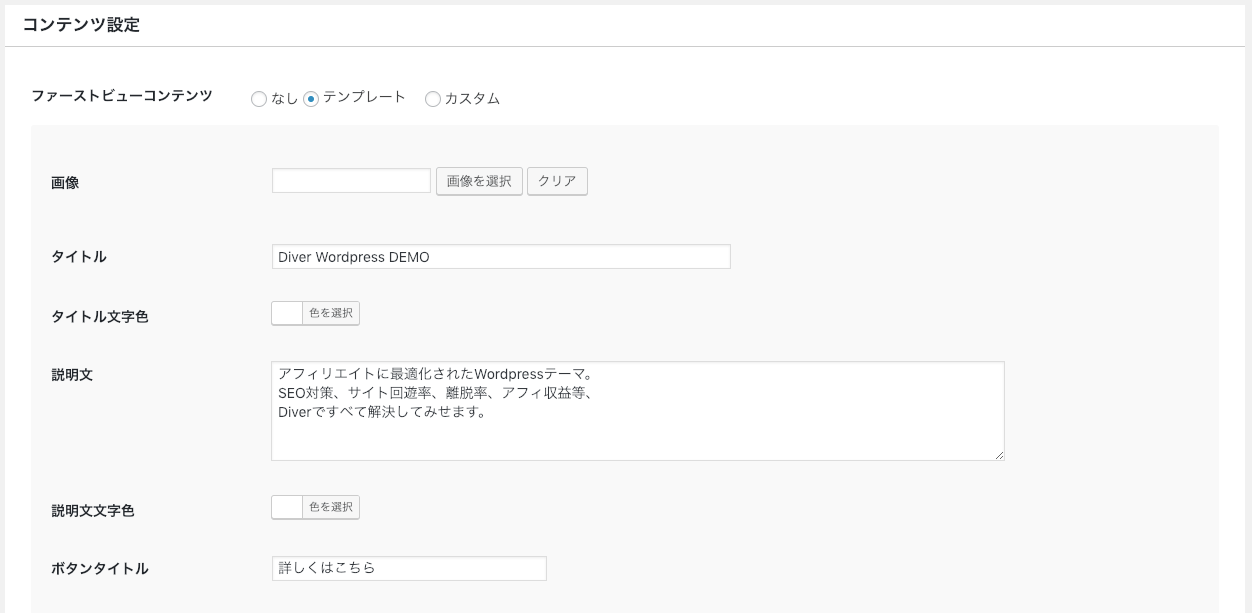Click the 説明文文字色 white color swatch

point(287,507)
